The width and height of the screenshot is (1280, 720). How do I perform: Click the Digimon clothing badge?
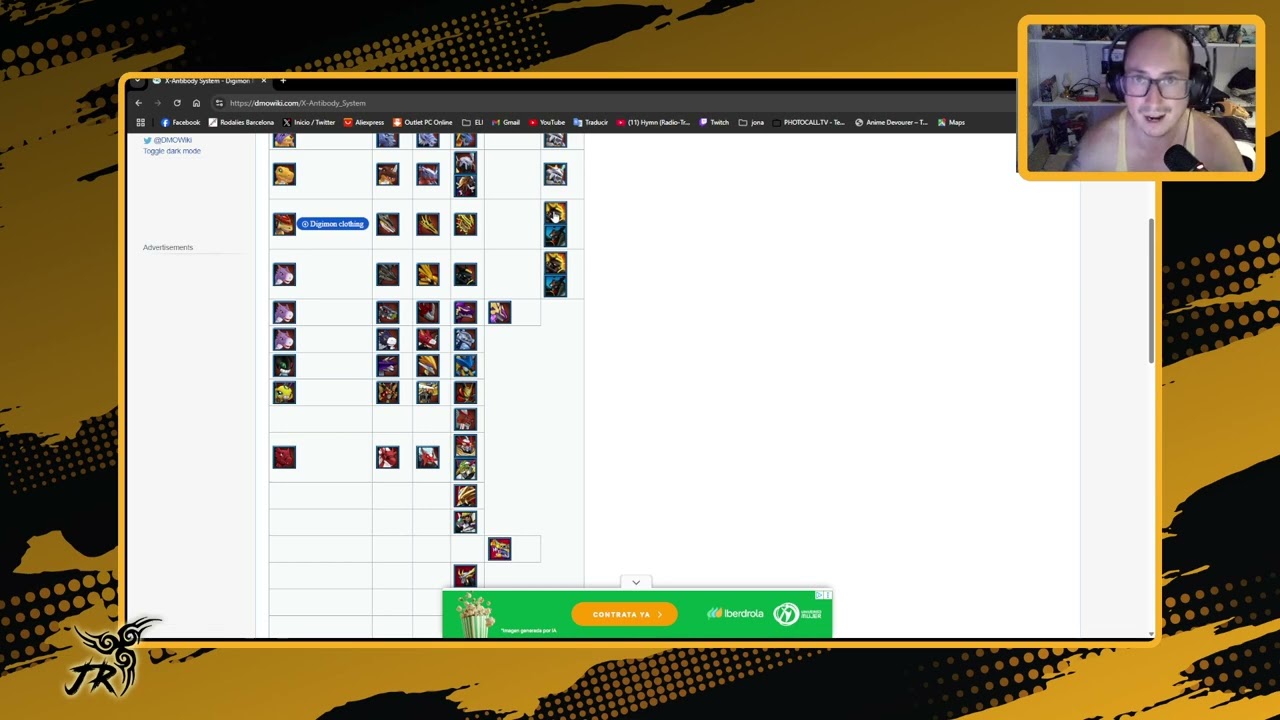pyautogui.click(x=333, y=224)
